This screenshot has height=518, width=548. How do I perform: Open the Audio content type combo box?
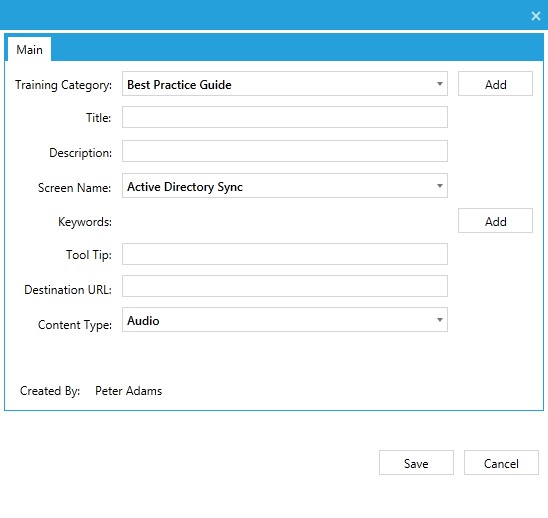(284, 319)
